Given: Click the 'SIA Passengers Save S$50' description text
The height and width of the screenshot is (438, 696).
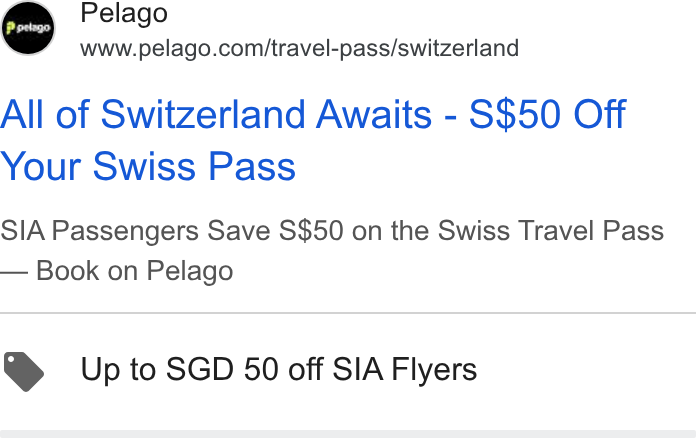Looking at the screenshot, I should click(x=172, y=231).
